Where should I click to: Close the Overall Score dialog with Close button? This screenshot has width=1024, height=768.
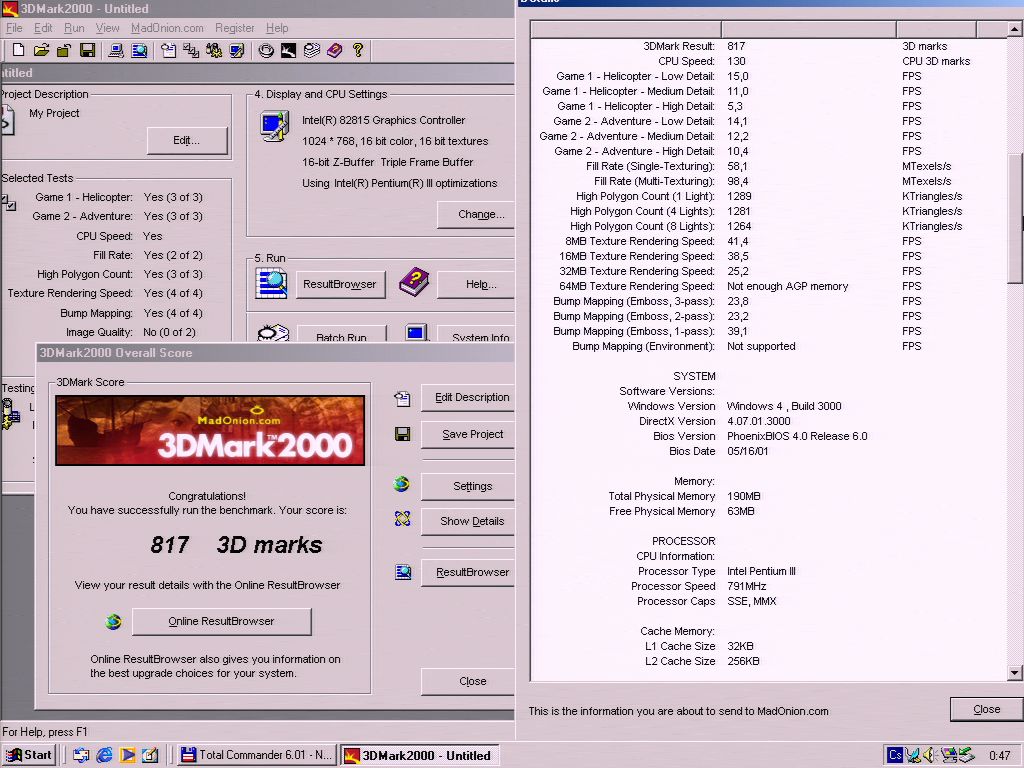(468, 681)
